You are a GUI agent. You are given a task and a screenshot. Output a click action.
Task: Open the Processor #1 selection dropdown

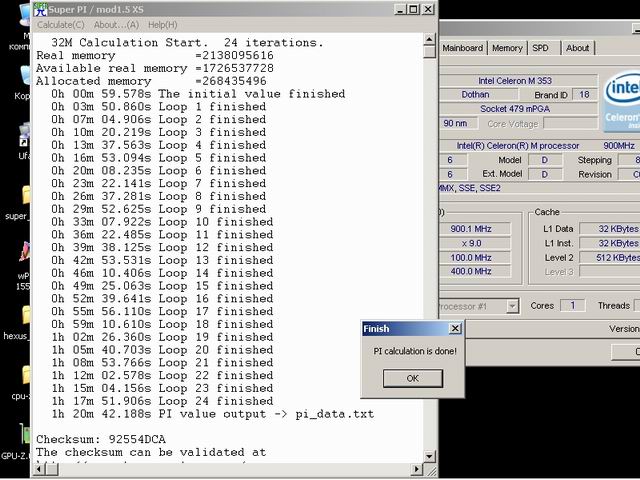(x=512, y=306)
